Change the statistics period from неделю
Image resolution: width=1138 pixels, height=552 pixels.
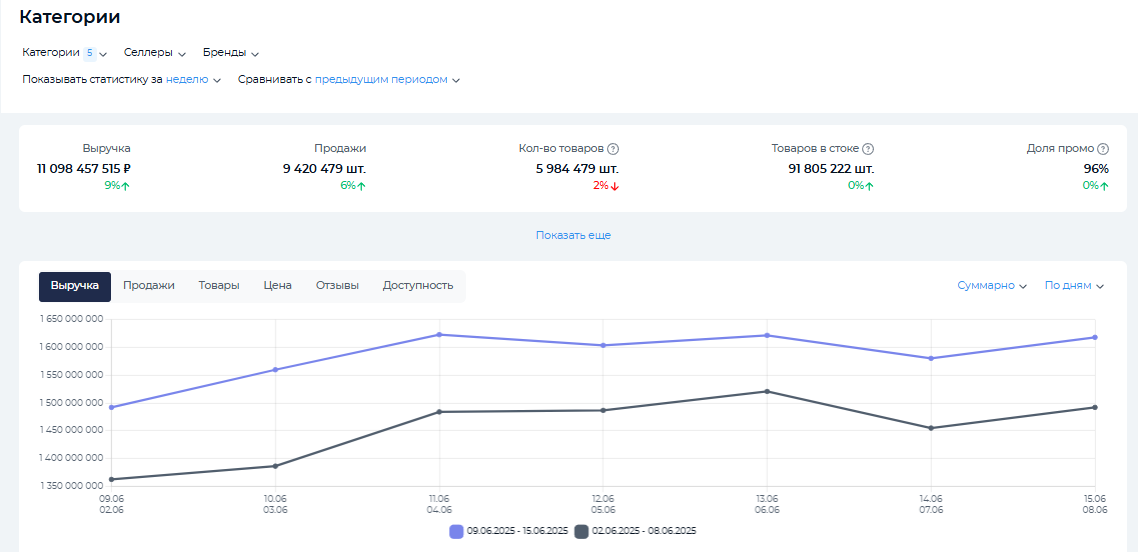193,80
